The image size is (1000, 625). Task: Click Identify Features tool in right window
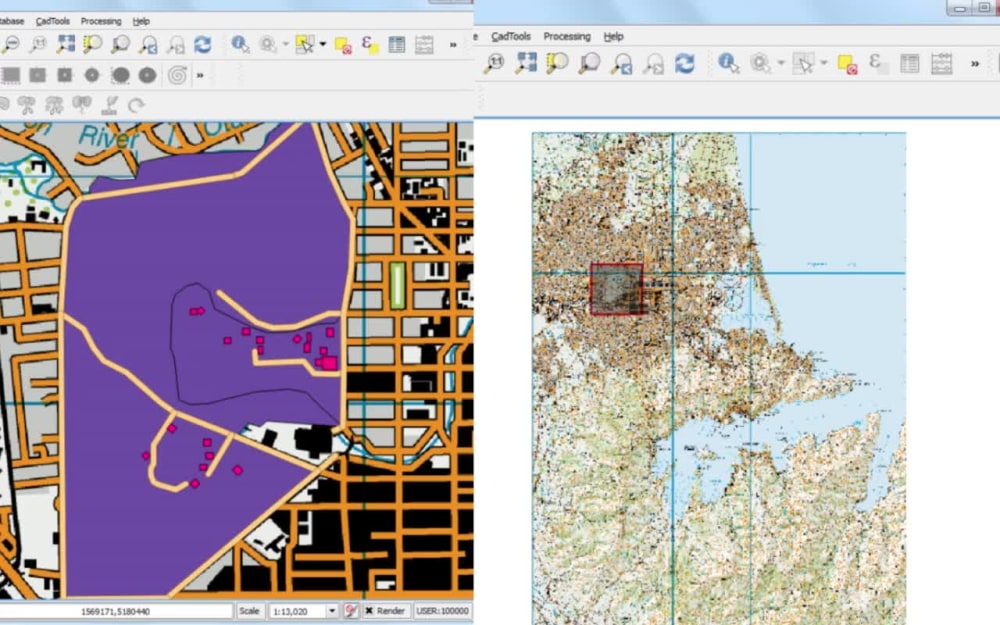pos(728,64)
